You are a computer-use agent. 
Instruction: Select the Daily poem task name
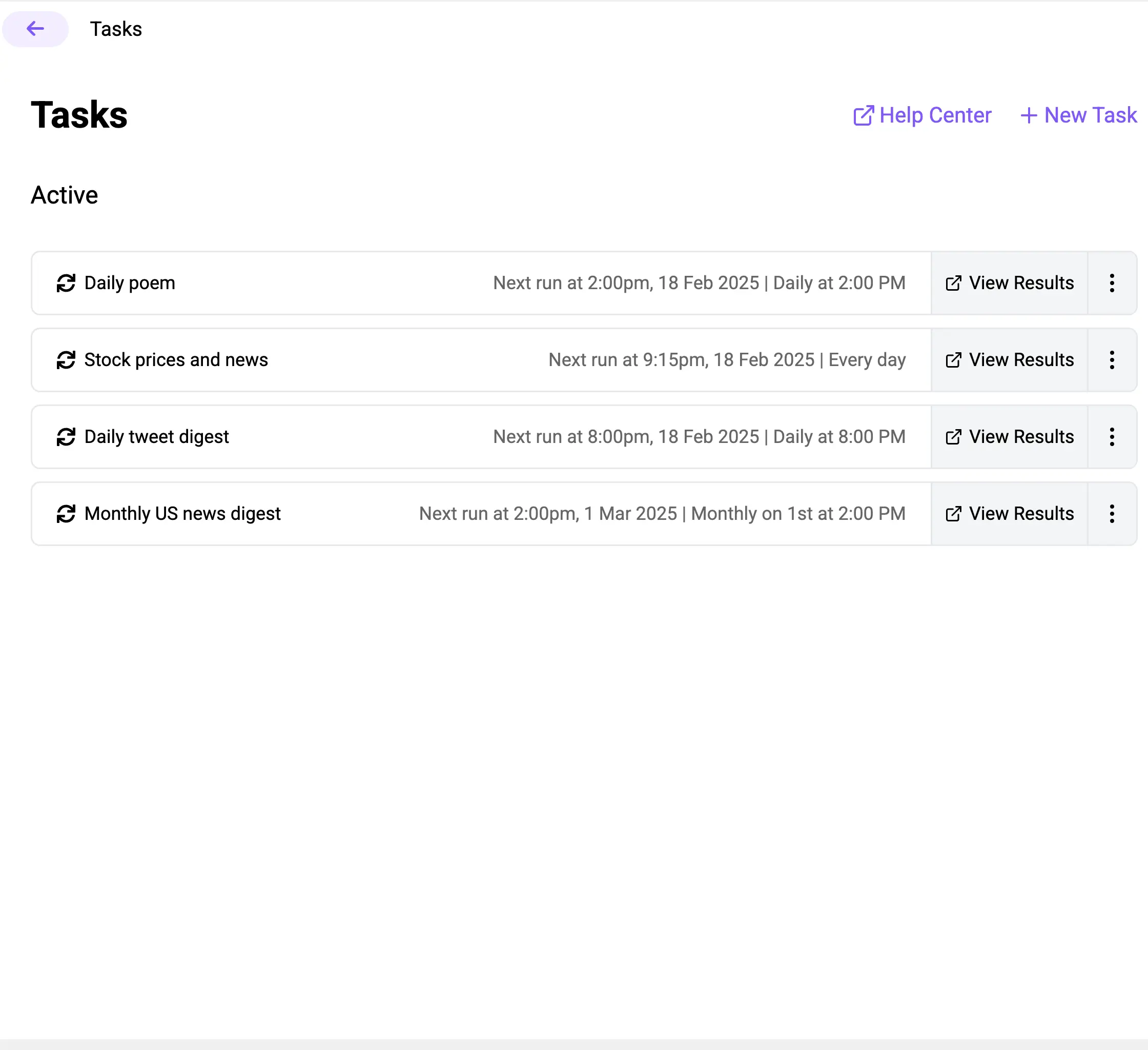click(x=130, y=283)
